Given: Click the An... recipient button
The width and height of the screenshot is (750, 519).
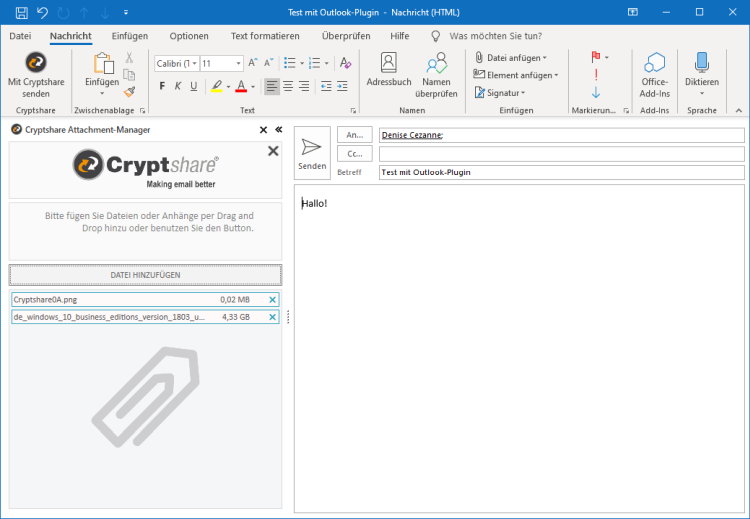Looking at the screenshot, I should (x=355, y=135).
